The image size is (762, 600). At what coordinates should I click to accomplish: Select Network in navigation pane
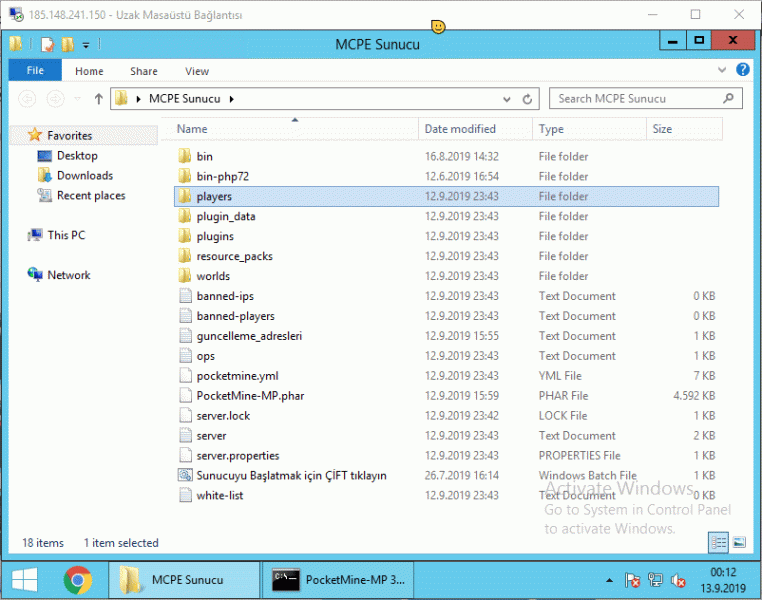pyautogui.click(x=69, y=275)
